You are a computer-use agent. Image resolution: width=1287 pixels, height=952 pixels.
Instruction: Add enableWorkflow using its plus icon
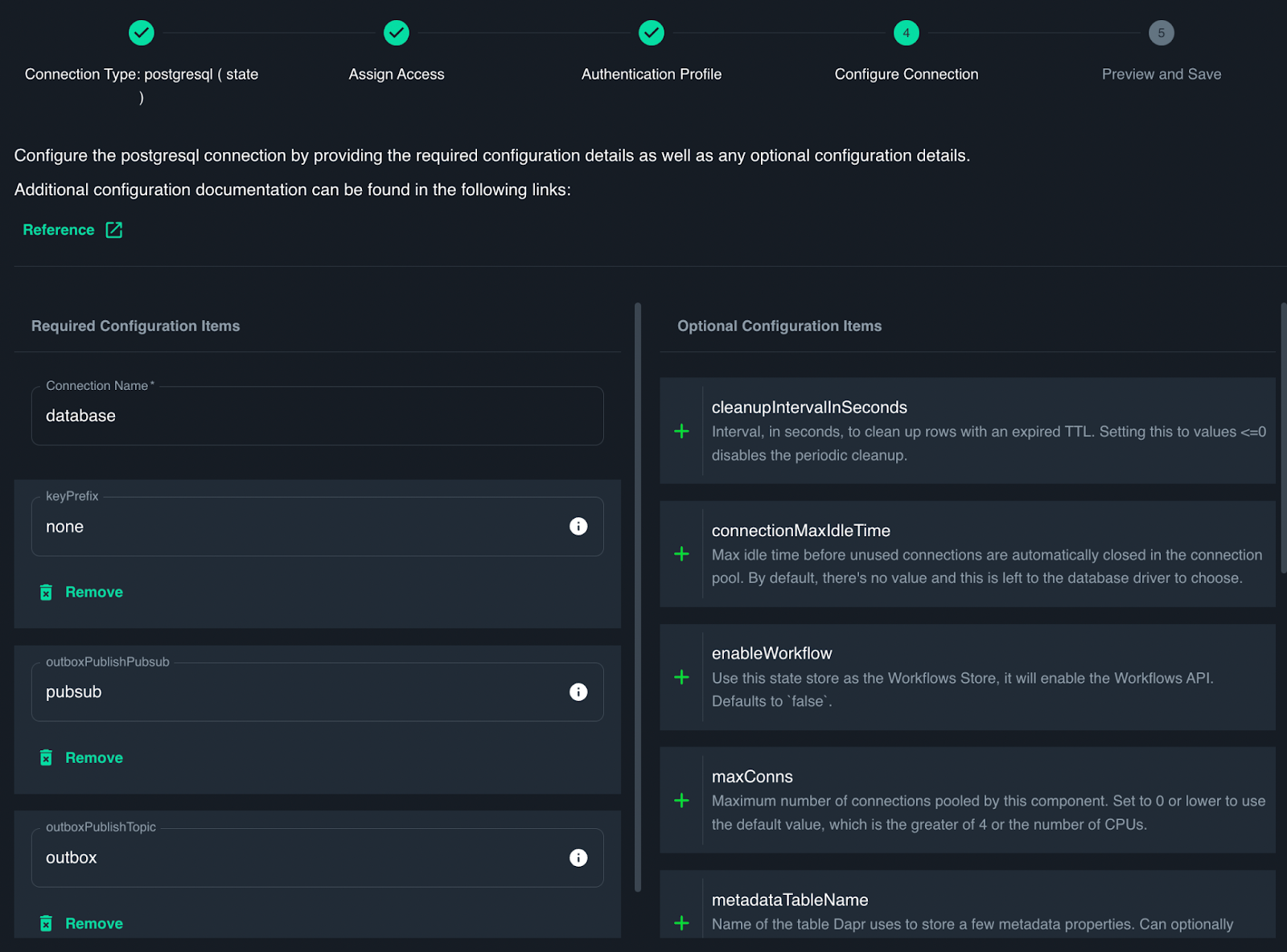681,678
